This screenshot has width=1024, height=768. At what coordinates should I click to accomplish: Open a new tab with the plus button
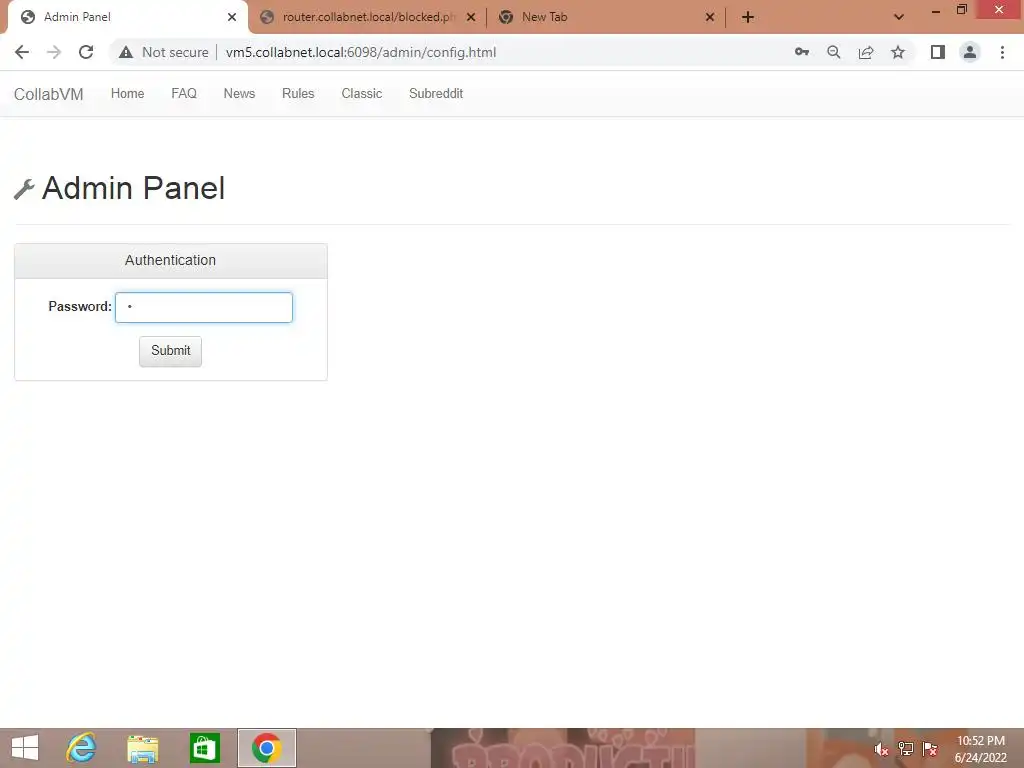(748, 17)
